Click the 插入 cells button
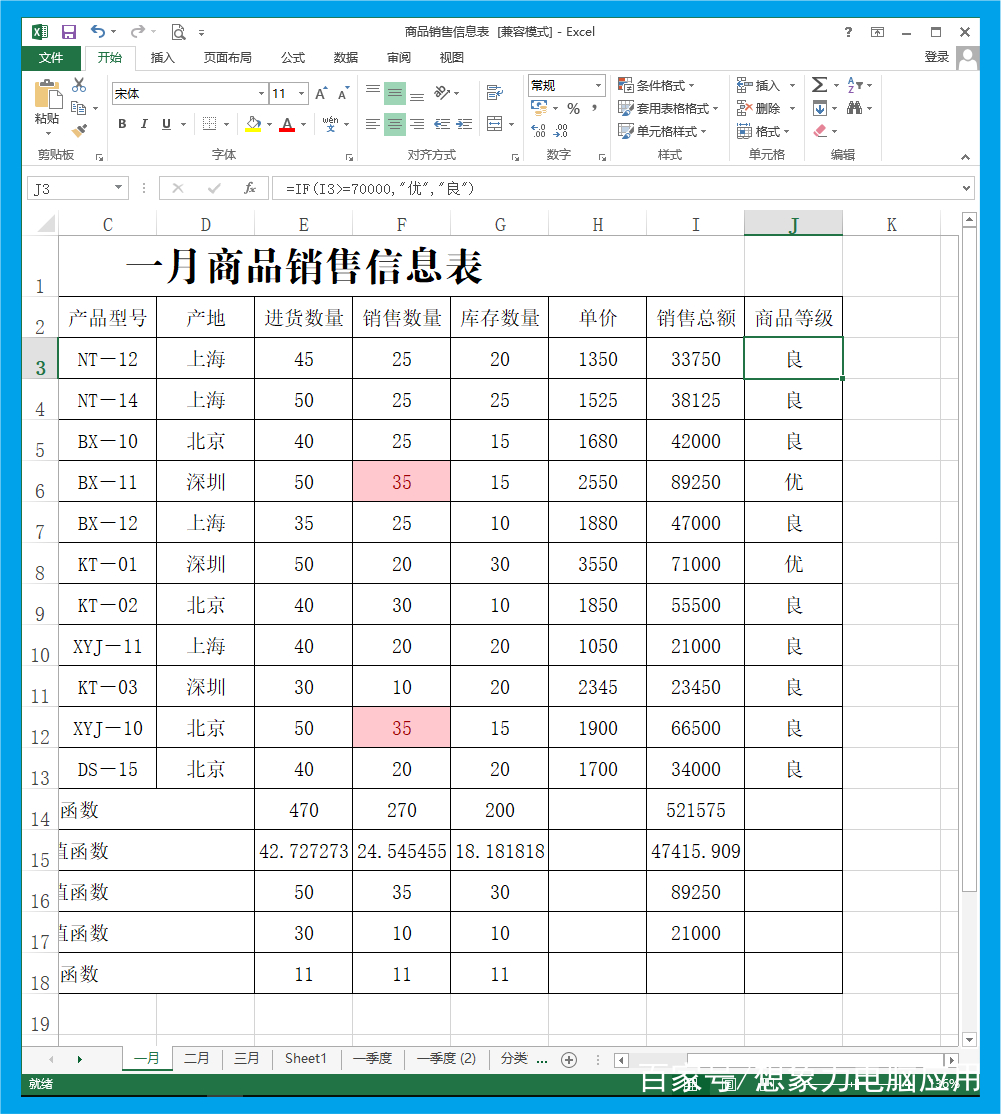 766,85
